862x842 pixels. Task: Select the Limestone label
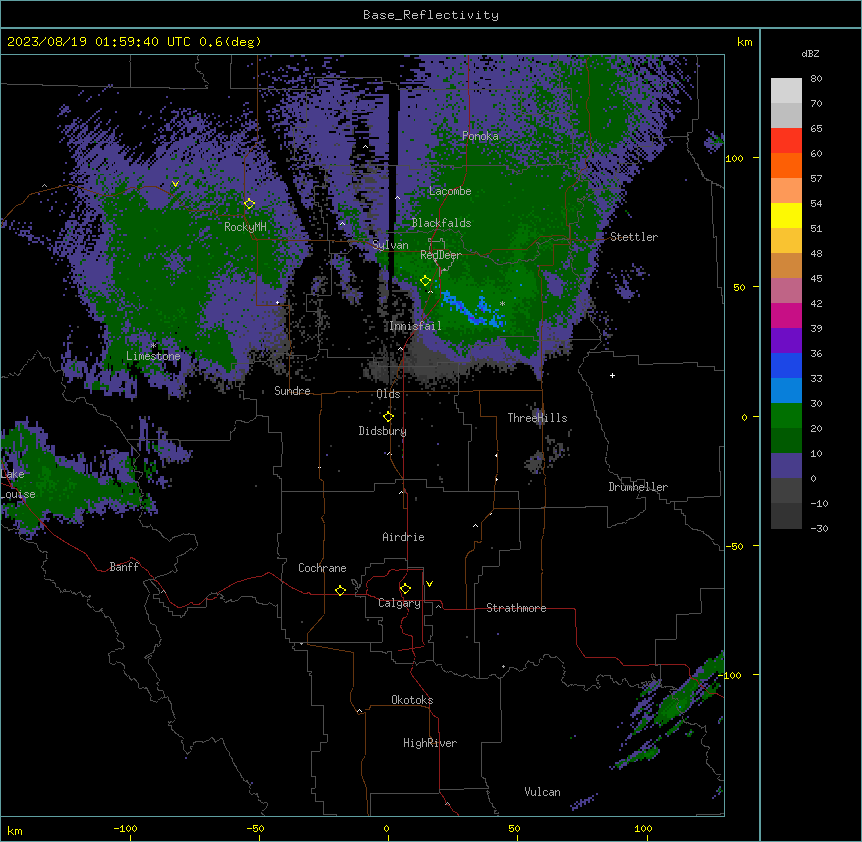[x=153, y=356]
